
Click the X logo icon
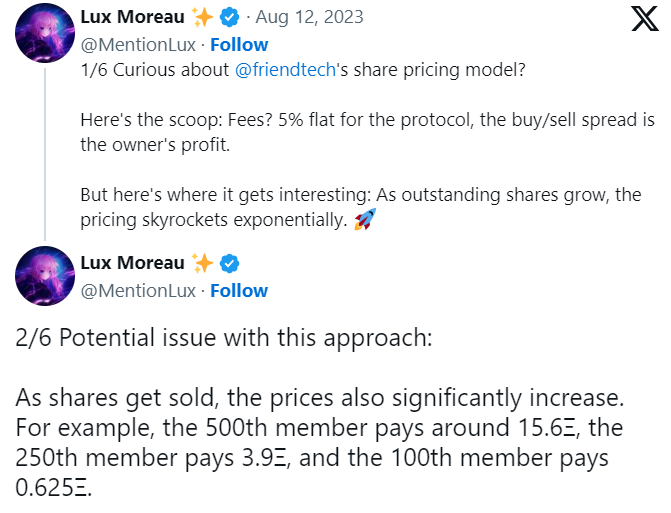click(645, 19)
